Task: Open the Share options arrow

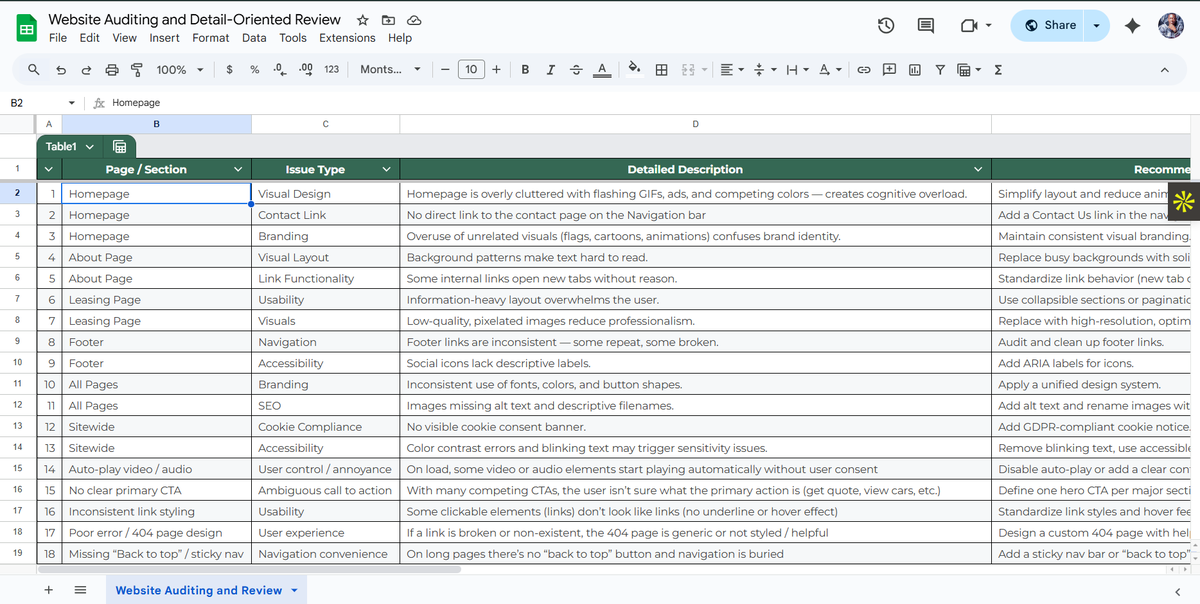Action: pyautogui.click(x=1098, y=26)
